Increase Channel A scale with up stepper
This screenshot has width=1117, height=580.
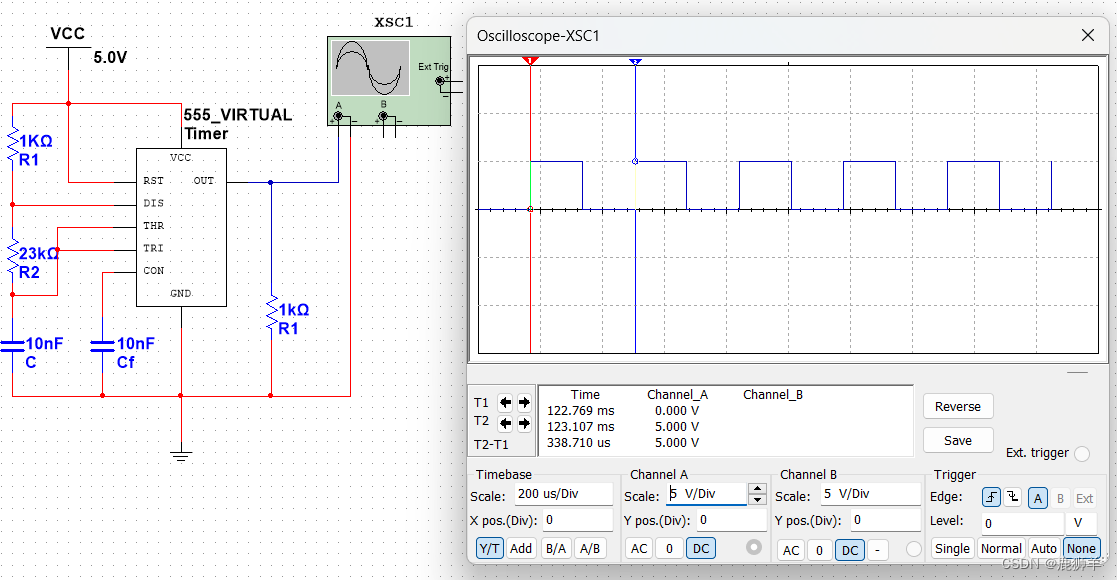click(758, 487)
